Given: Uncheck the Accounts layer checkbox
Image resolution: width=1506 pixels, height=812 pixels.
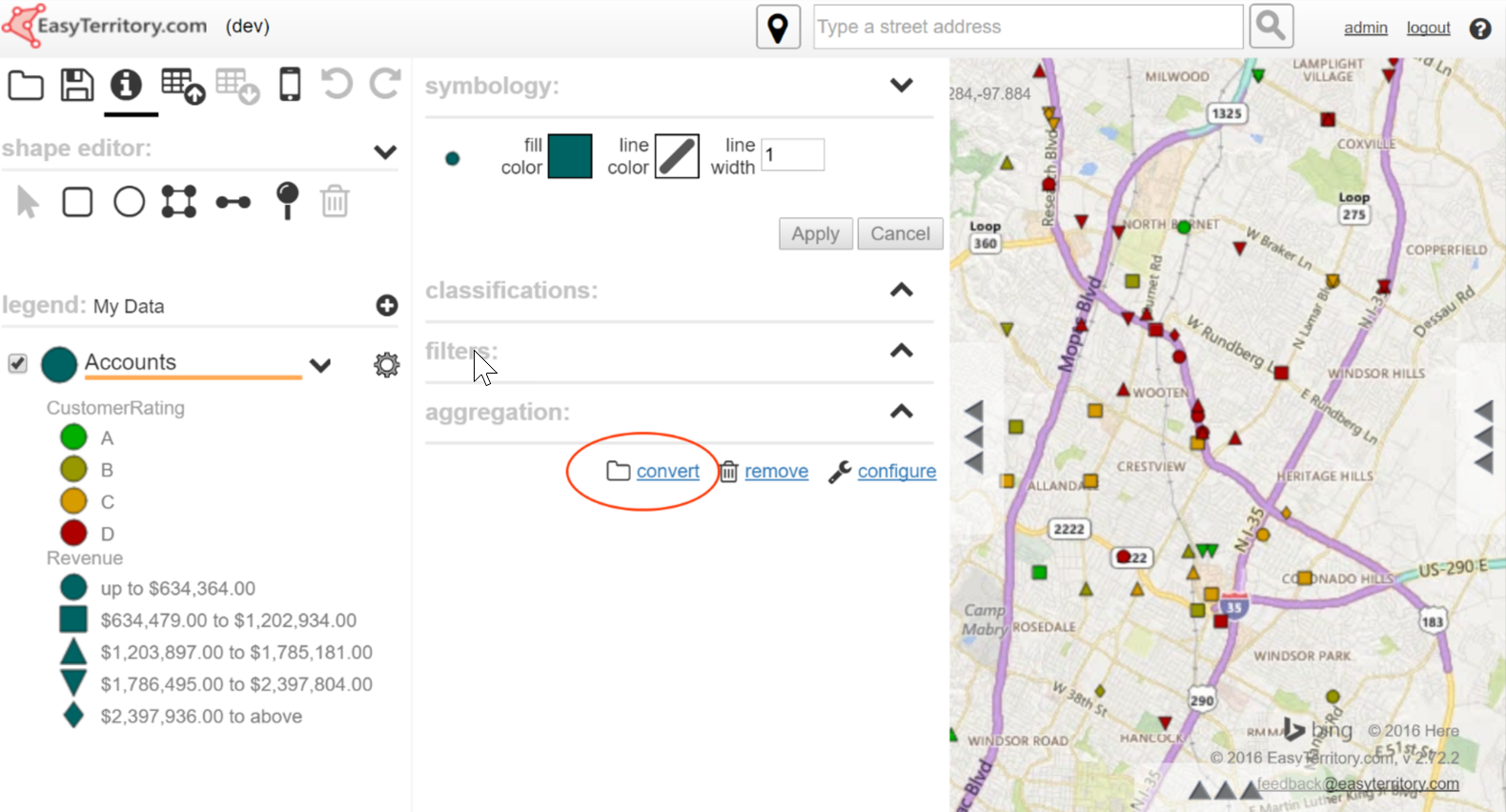Looking at the screenshot, I should coord(18,364).
